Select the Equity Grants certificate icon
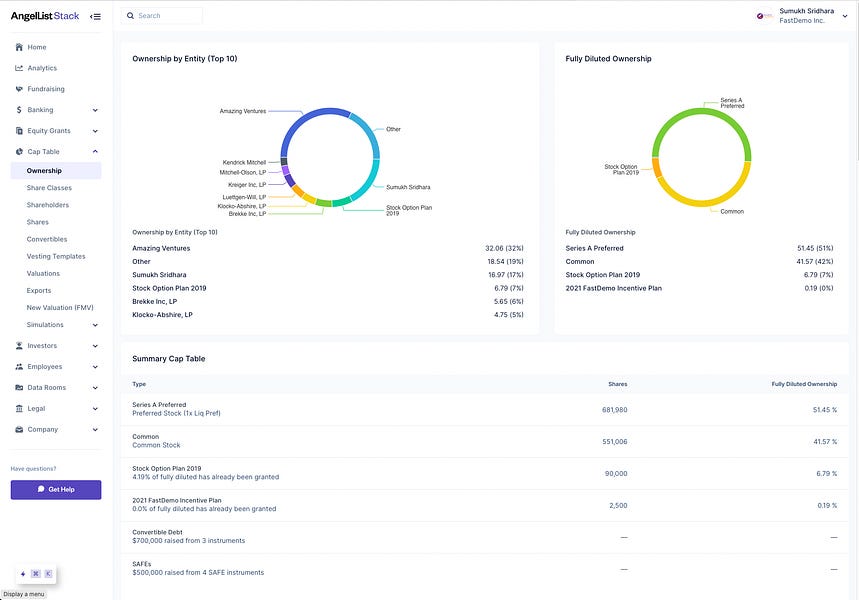 click(x=18, y=130)
